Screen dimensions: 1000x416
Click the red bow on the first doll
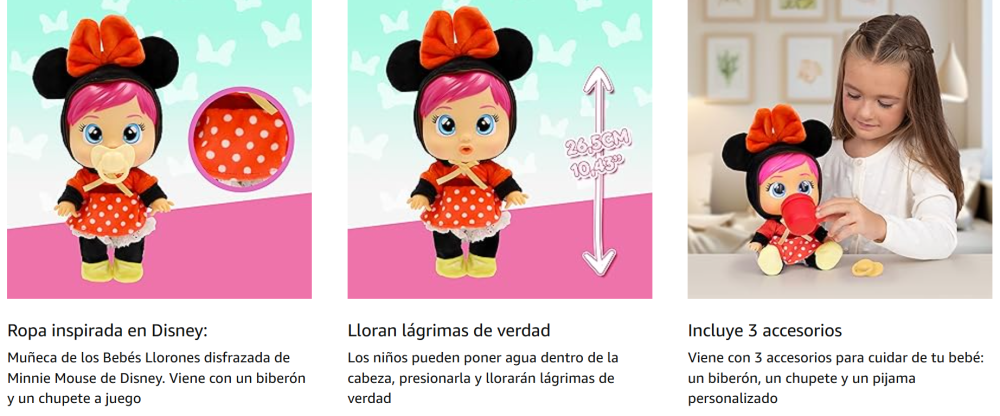(x=107, y=44)
